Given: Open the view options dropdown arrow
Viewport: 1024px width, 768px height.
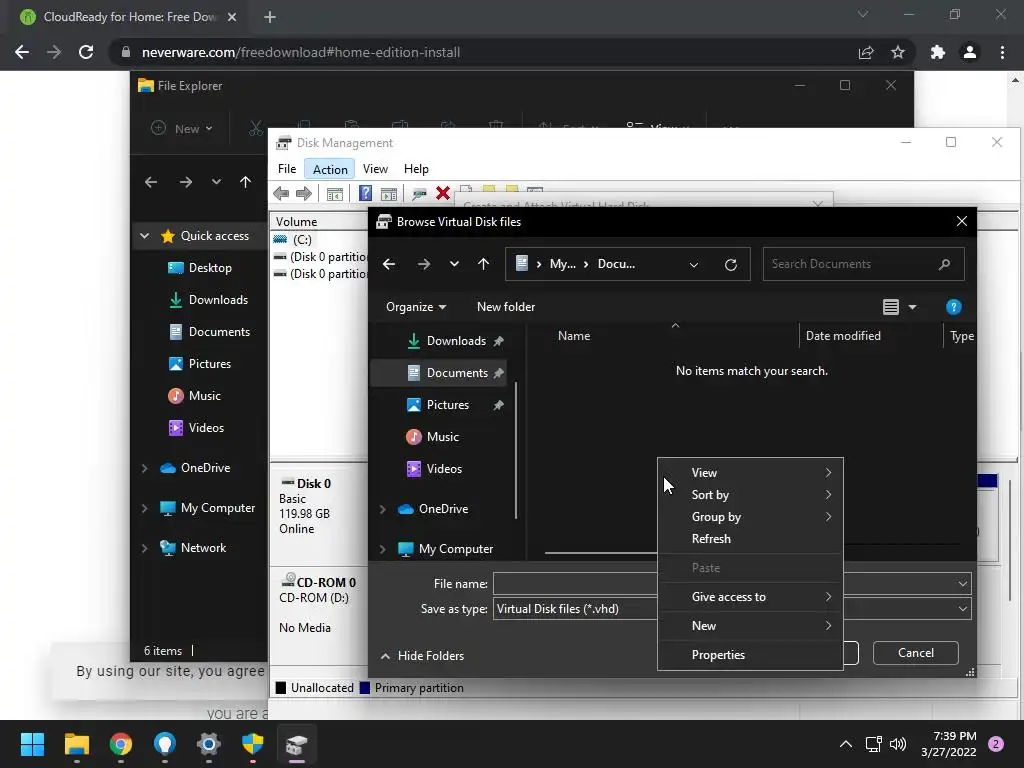Looking at the screenshot, I should pyautogui.click(x=912, y=307).
